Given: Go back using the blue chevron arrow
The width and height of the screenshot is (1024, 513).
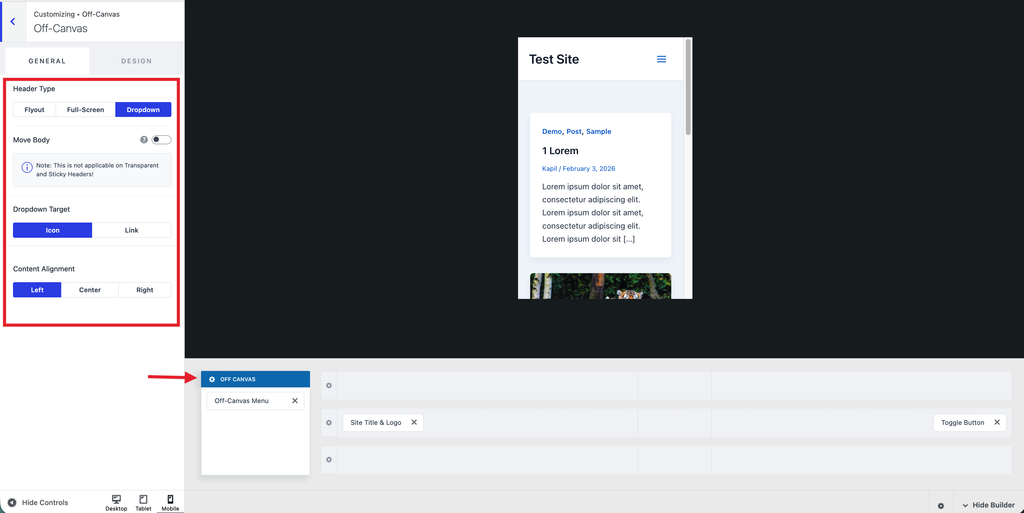Looking at the screenshot, I should 12,22.
